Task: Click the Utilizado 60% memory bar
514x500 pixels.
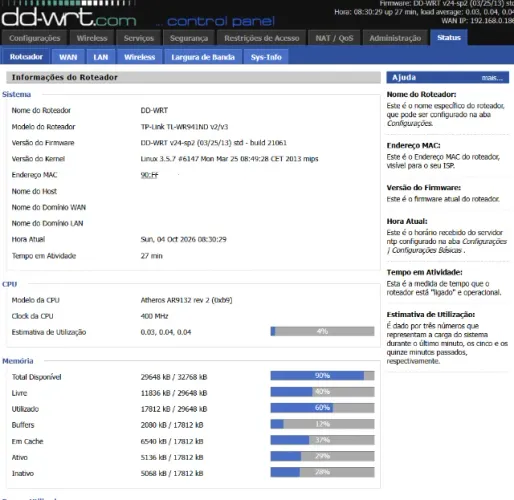Action: 322,408
